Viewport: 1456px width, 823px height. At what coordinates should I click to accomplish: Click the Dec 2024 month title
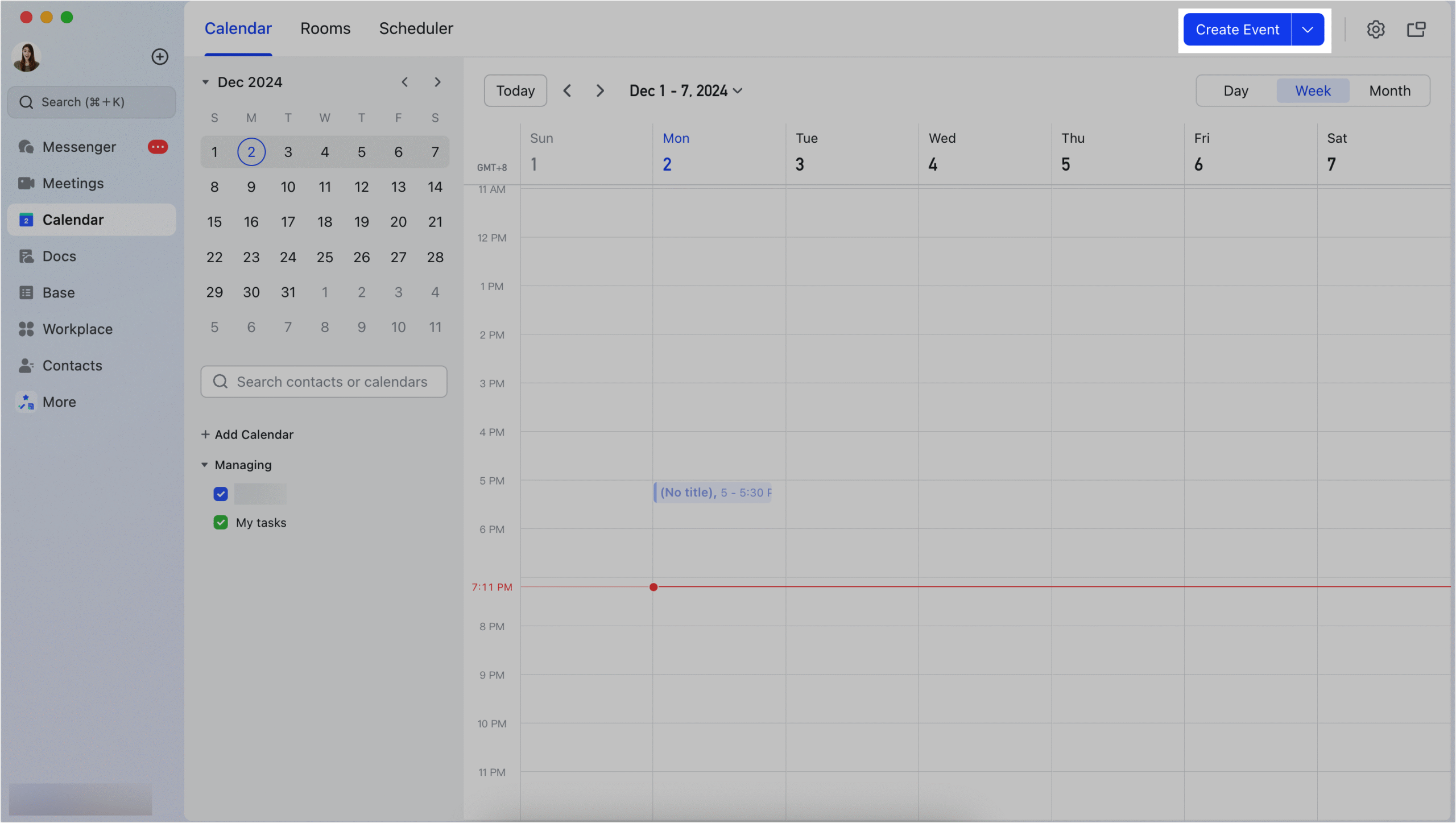point(250,82)
